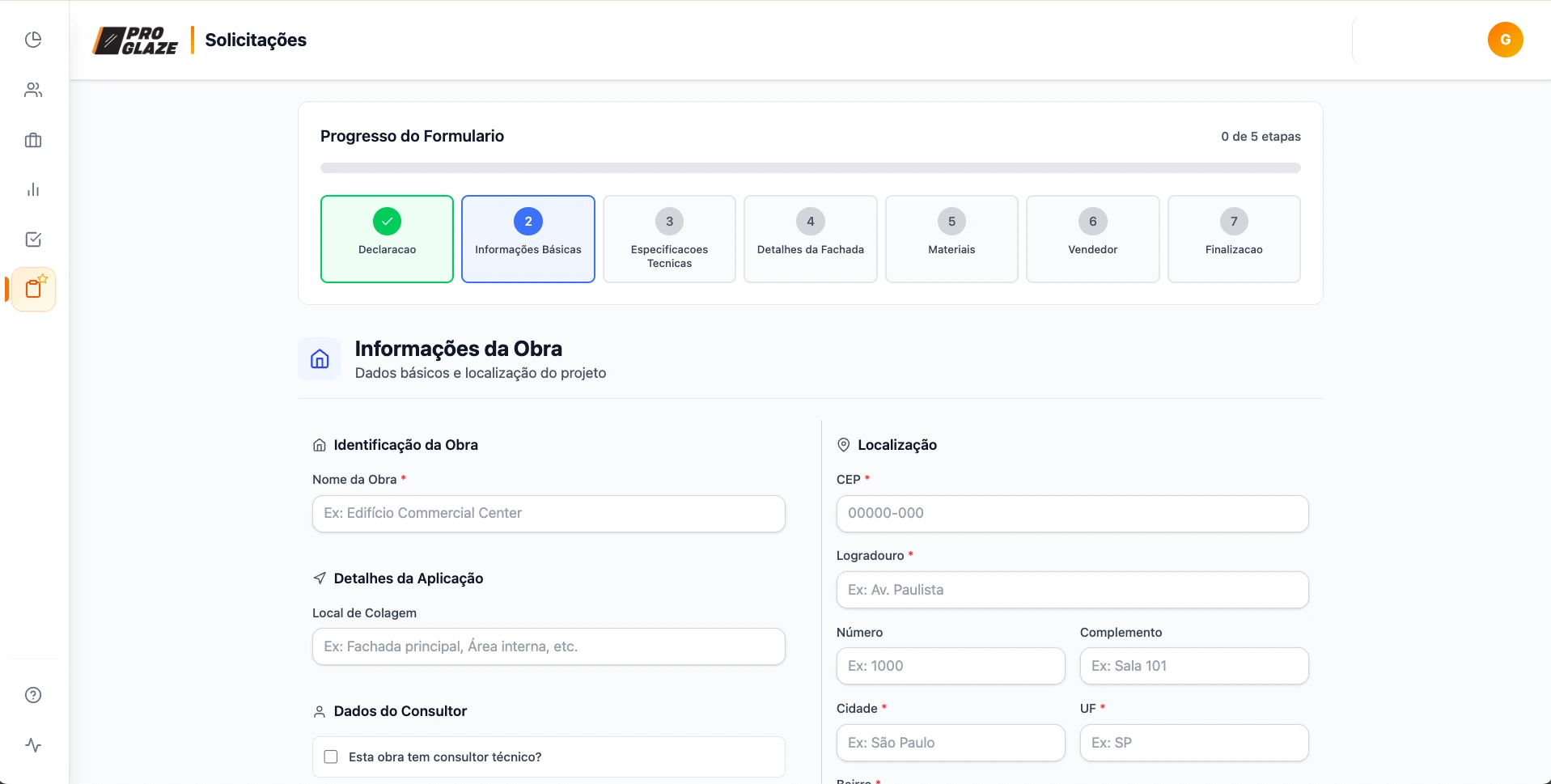Screen dimensions: 1551x784
Task: Focus the UF input field
Action: tap(1194, 743)
